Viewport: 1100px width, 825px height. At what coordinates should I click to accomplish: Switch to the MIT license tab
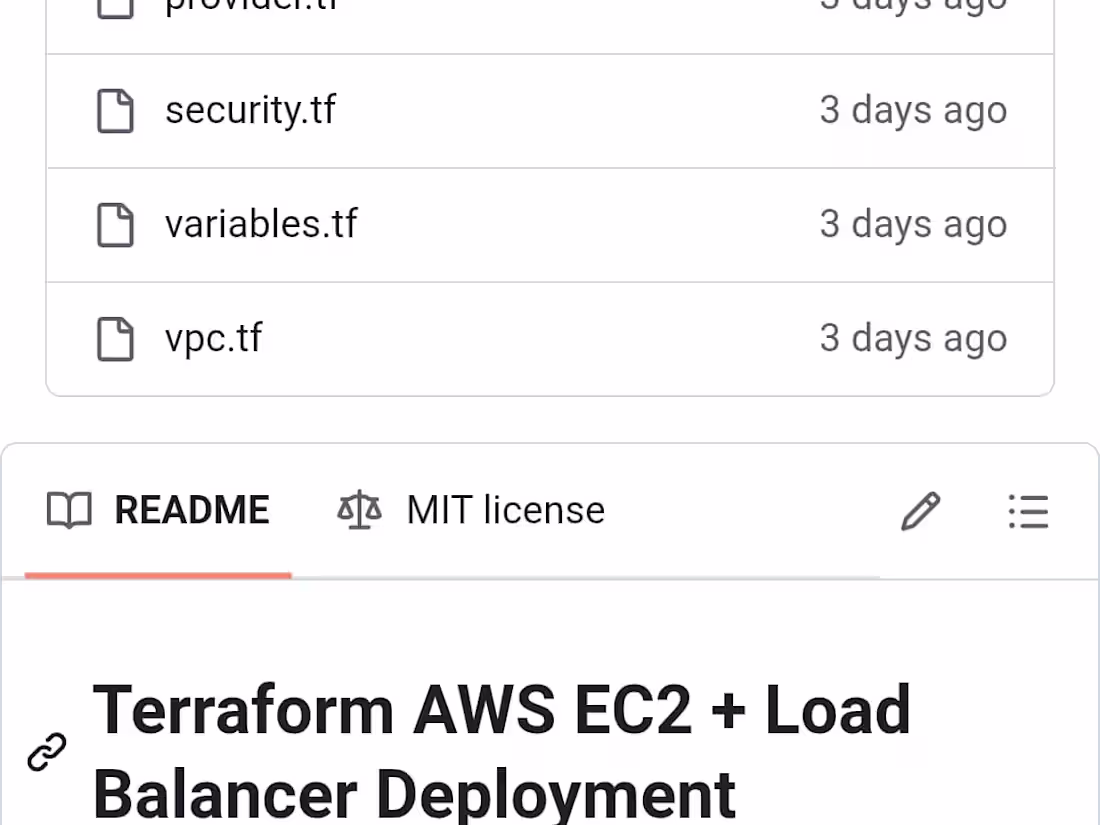[x=504, y=510]
